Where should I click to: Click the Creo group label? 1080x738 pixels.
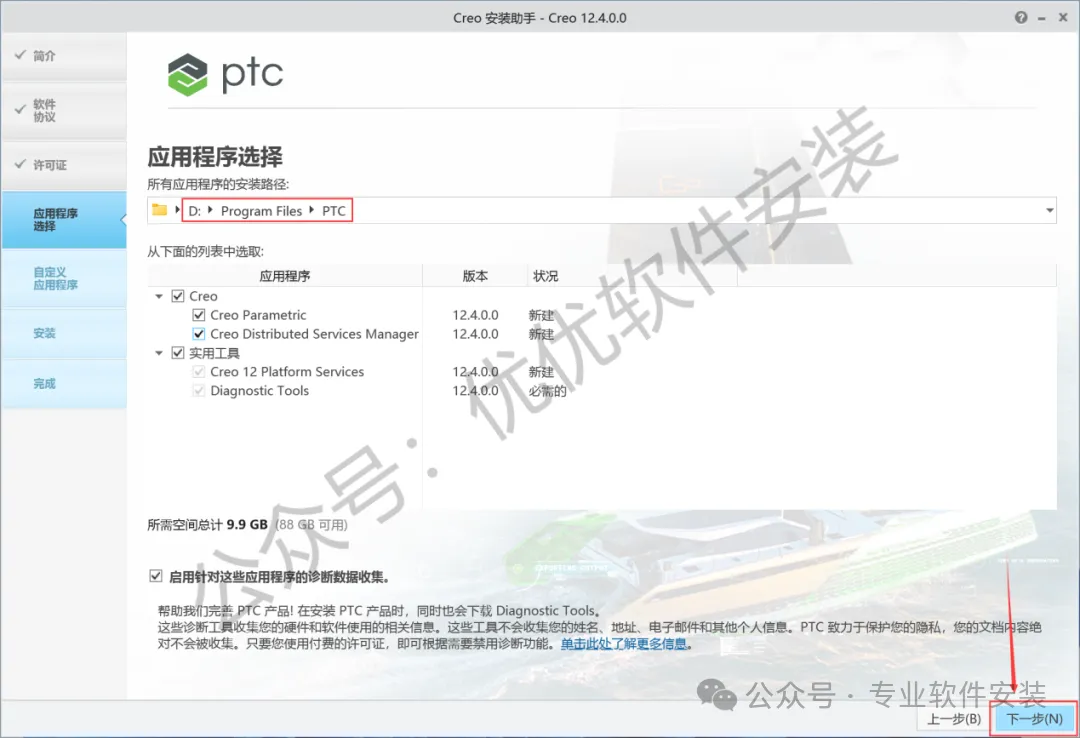point(203,296)
